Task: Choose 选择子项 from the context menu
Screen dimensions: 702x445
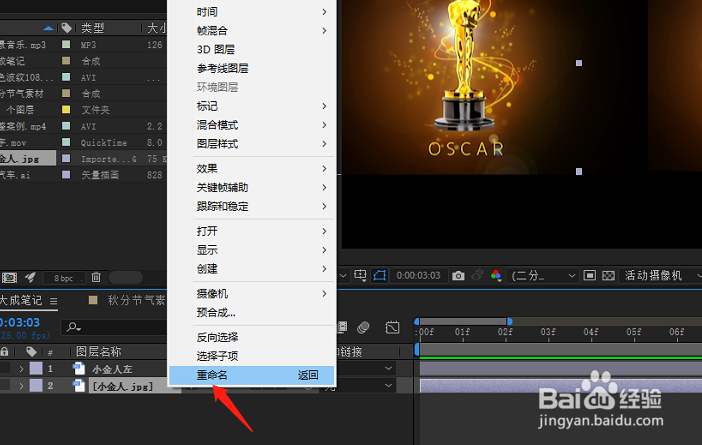Action: click(252, 356)
